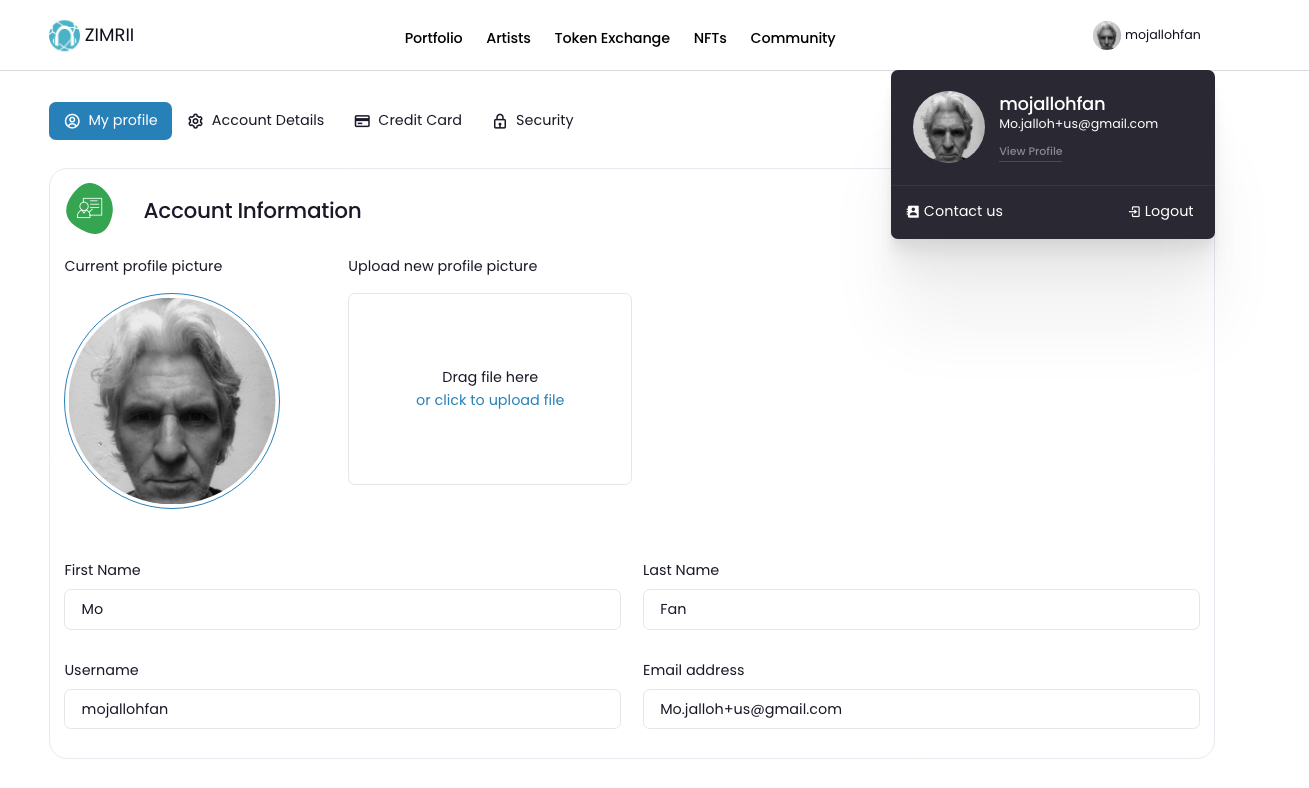Click the View Profile link
Image resolution: width=1309 pixels, height=788 pixels.
[x=1030, y=151]
